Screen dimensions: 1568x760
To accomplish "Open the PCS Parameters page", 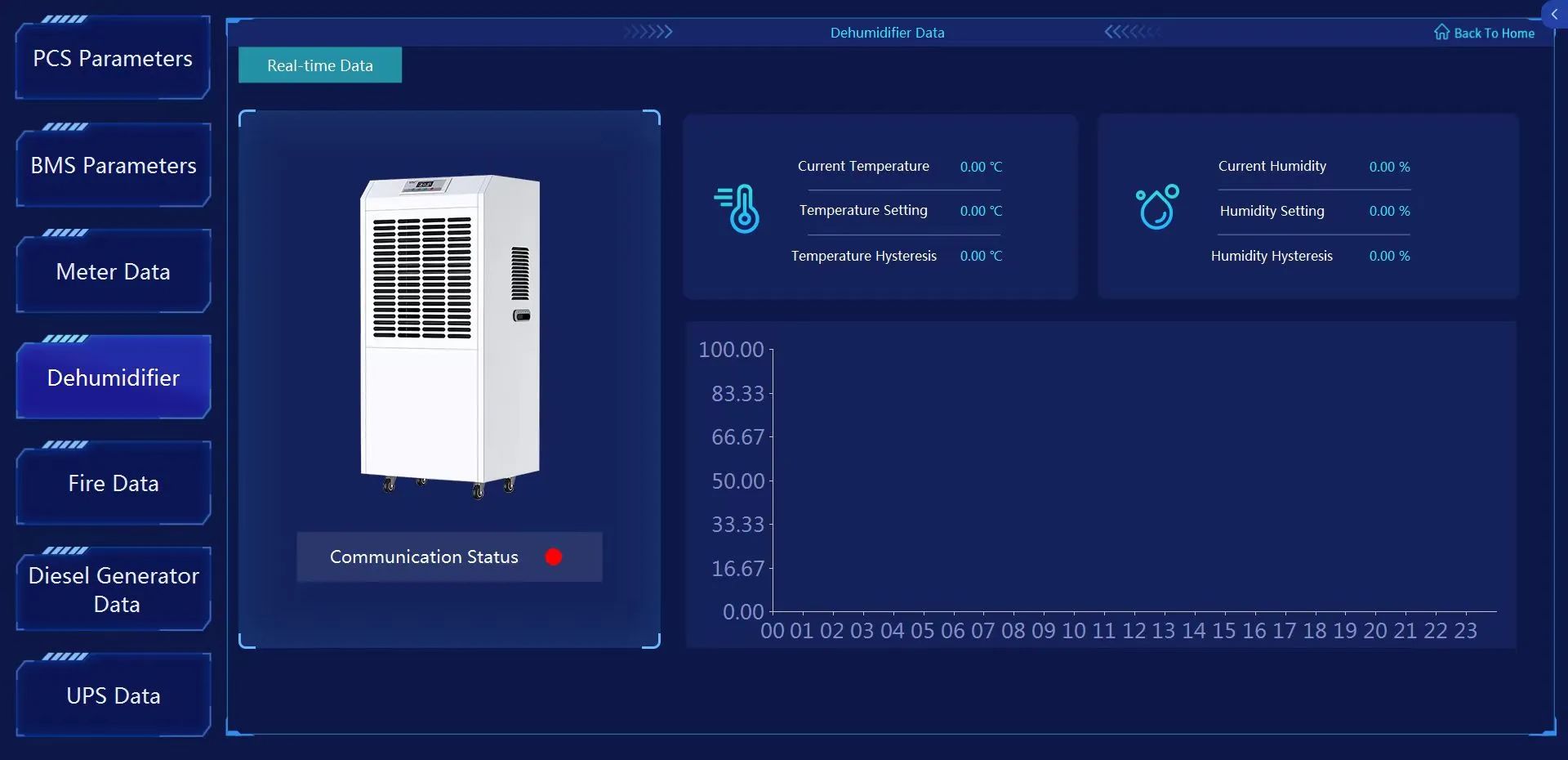I will coord(113,59).
